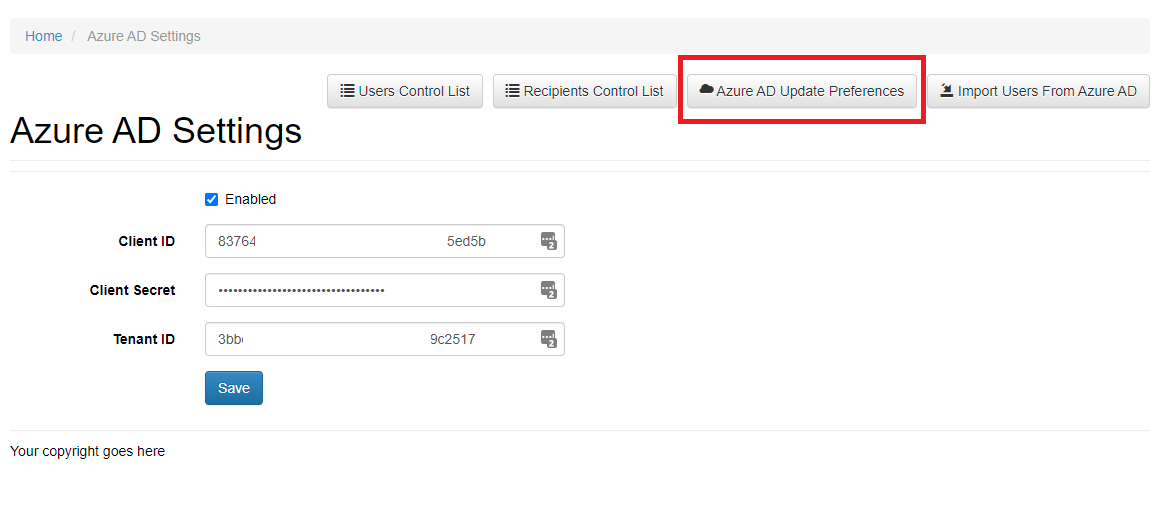Select the Tenant ID text box
Image resolution: width=1171 pixels, height=505 pixels.
click(x=370, y=339)
